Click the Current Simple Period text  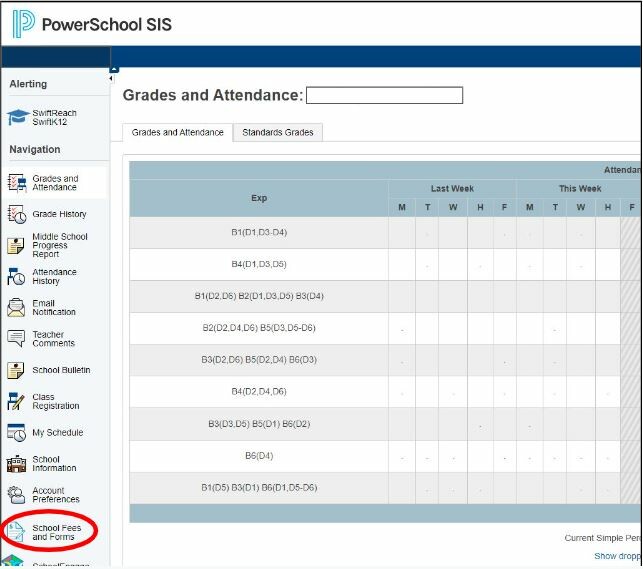(x=602, y=538)
